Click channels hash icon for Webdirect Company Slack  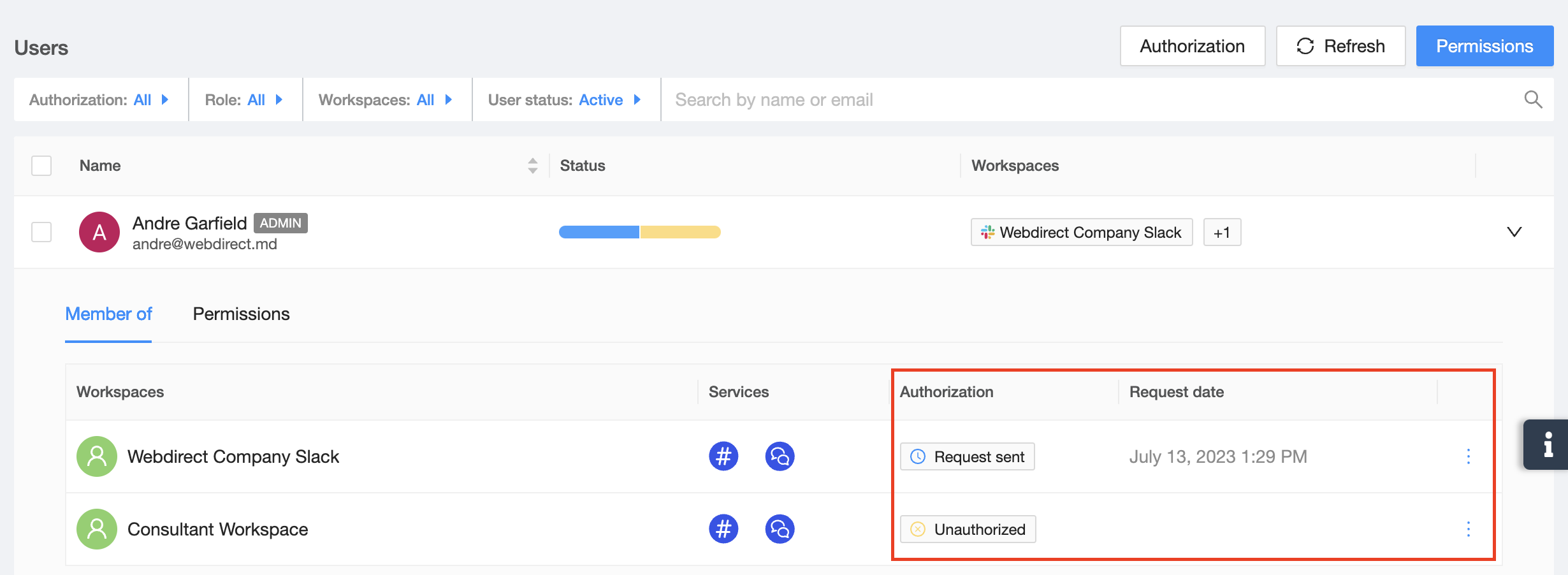723,456
